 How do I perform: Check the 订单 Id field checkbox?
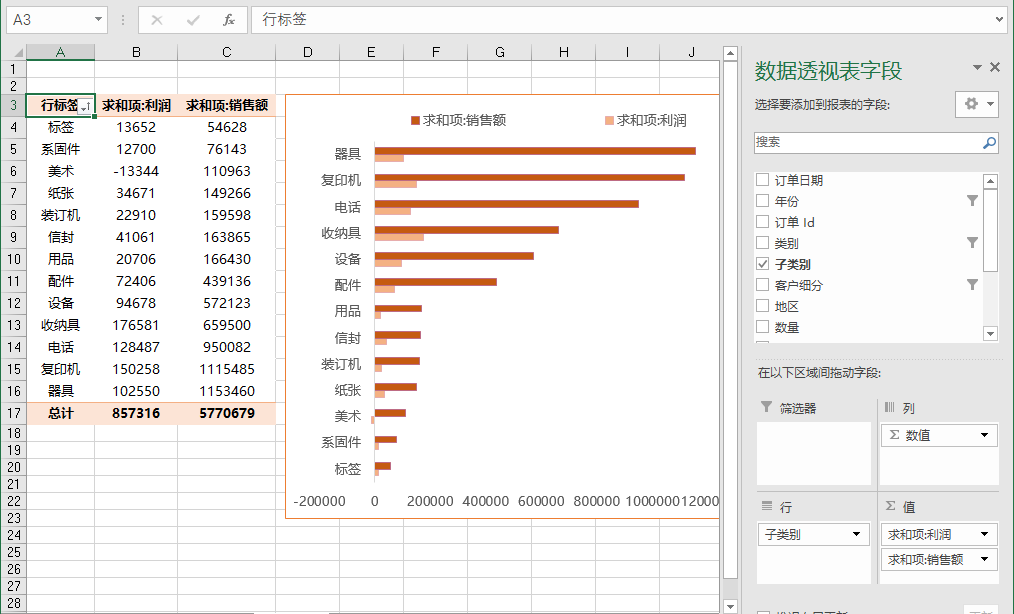[x=763, y=222]
